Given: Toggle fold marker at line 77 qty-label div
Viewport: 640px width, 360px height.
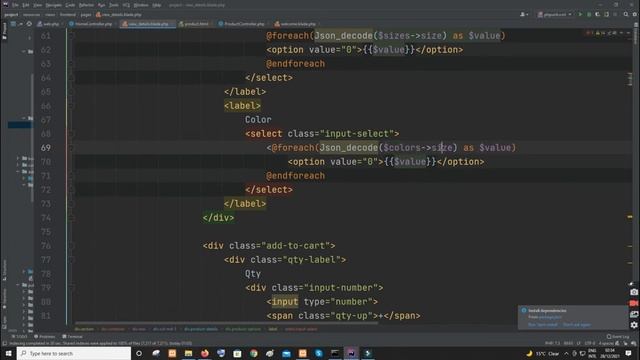Looking at the screenshot, I should (71, 260).
